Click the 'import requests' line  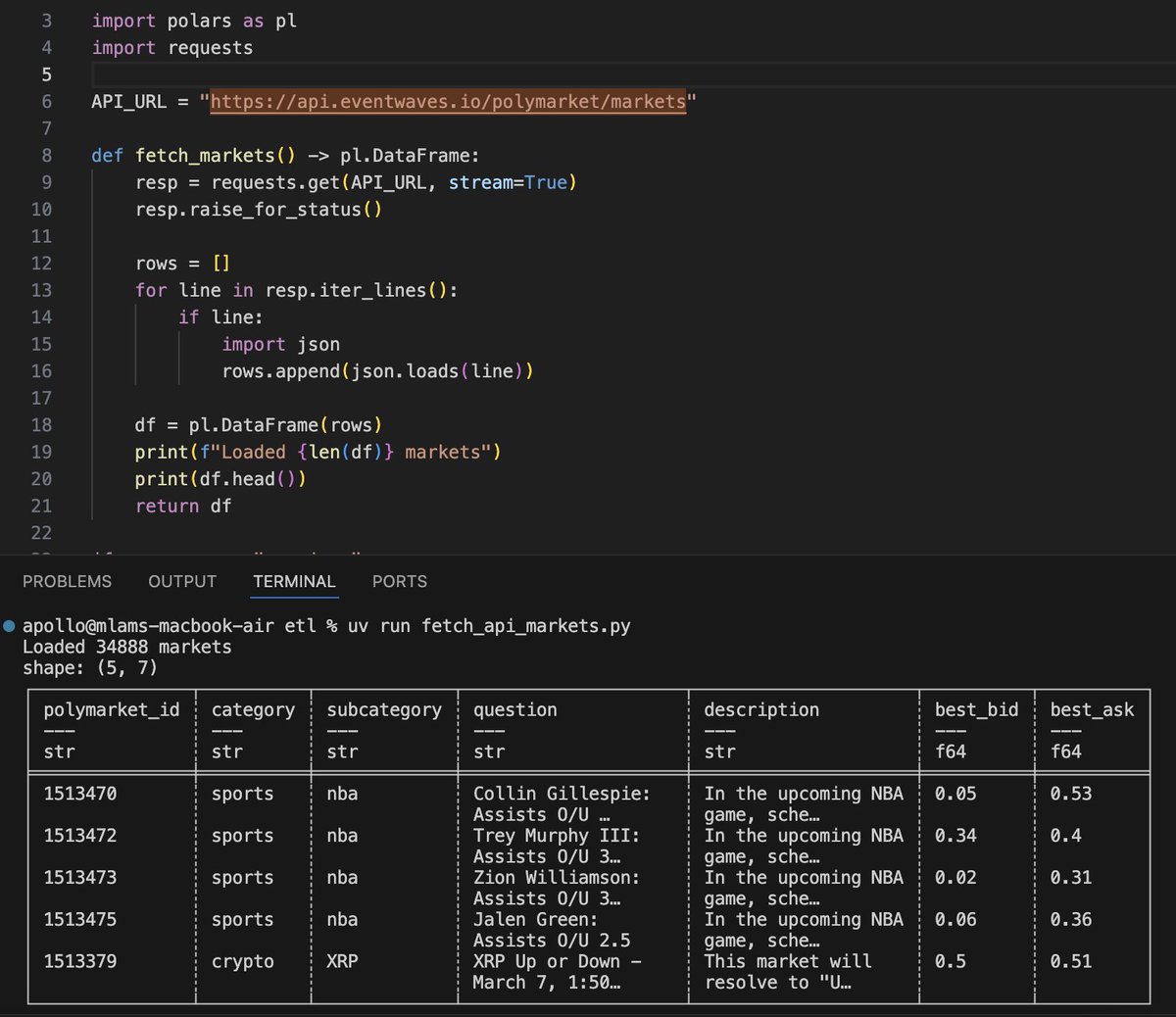(172, 48)
